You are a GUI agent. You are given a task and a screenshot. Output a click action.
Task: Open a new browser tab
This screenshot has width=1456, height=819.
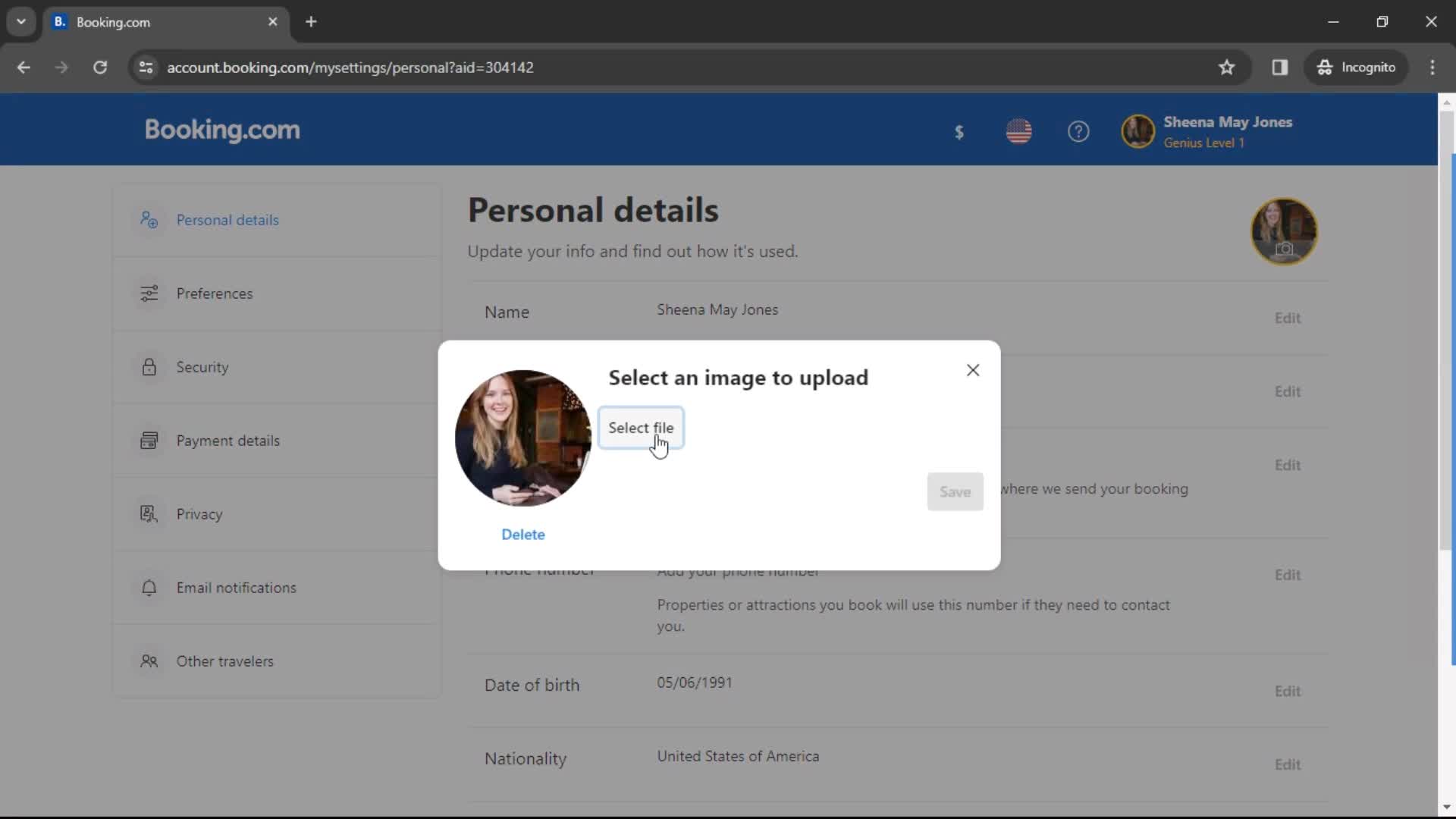coord(311,22)
